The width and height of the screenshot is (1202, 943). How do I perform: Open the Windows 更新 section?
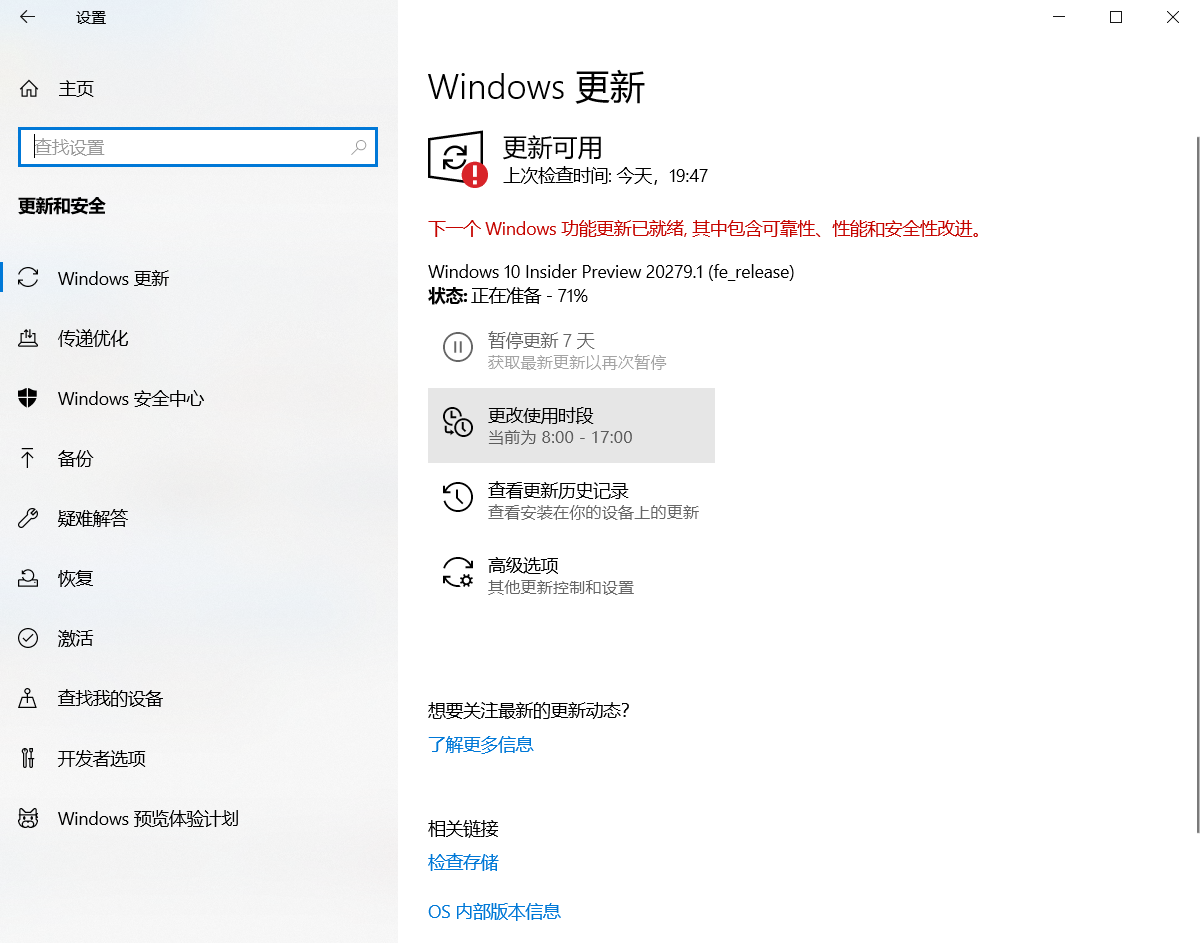pos(199,278)
